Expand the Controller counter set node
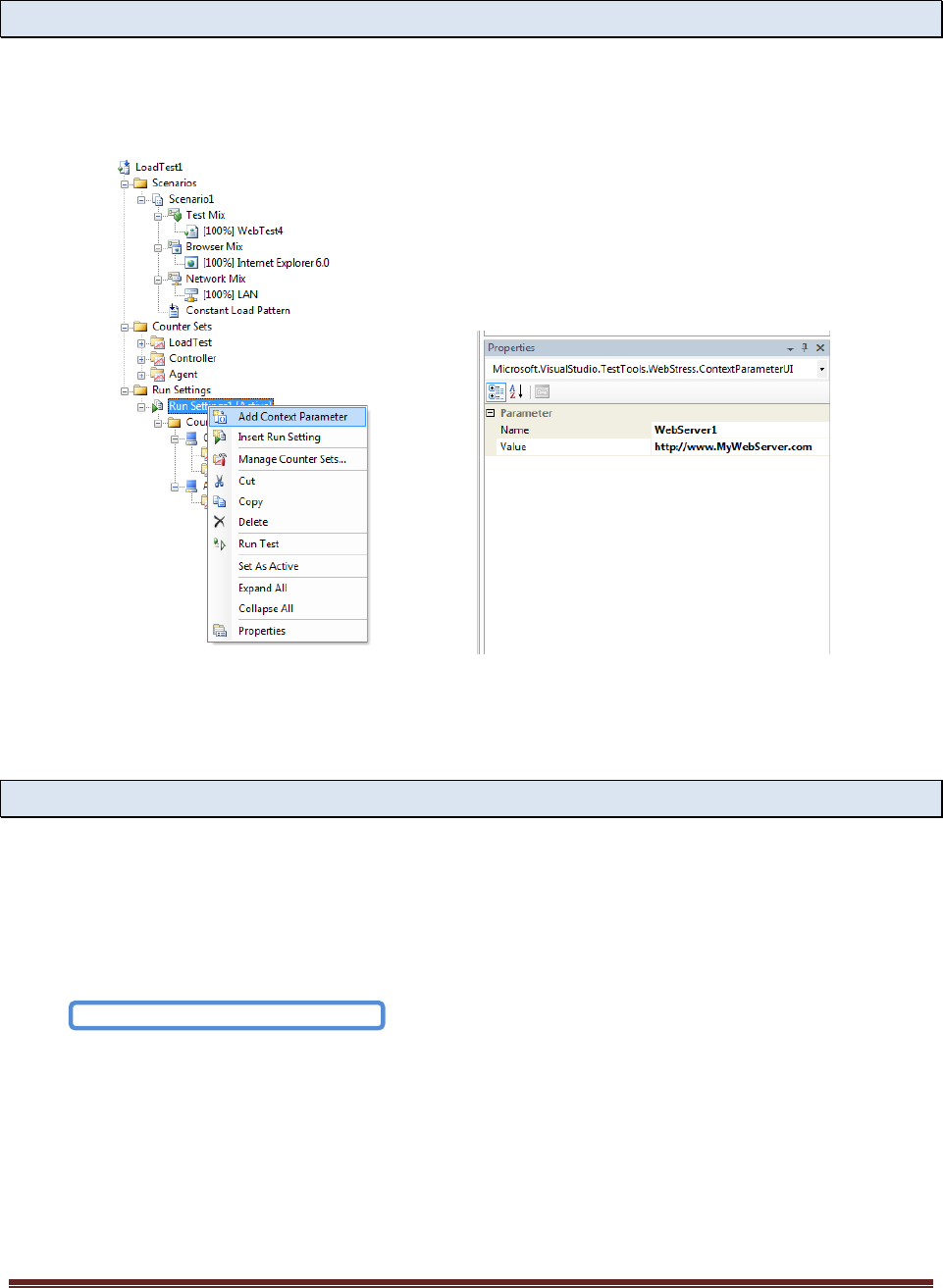The width and height of the screenshot is (943, 1288). (141, 359)
